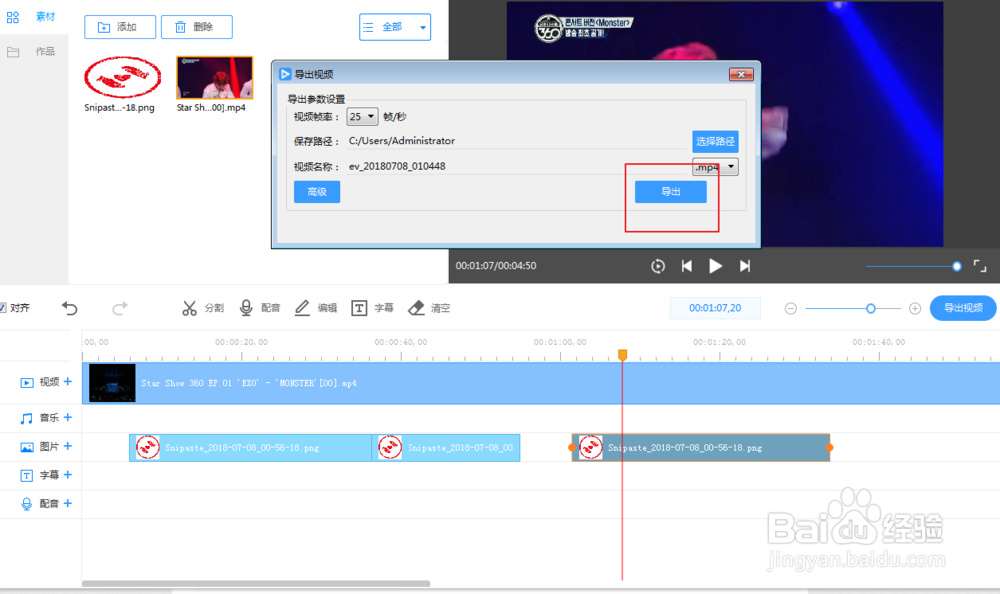
Task: Adjust the timeline zoom slider
Action: click(853, 309)
